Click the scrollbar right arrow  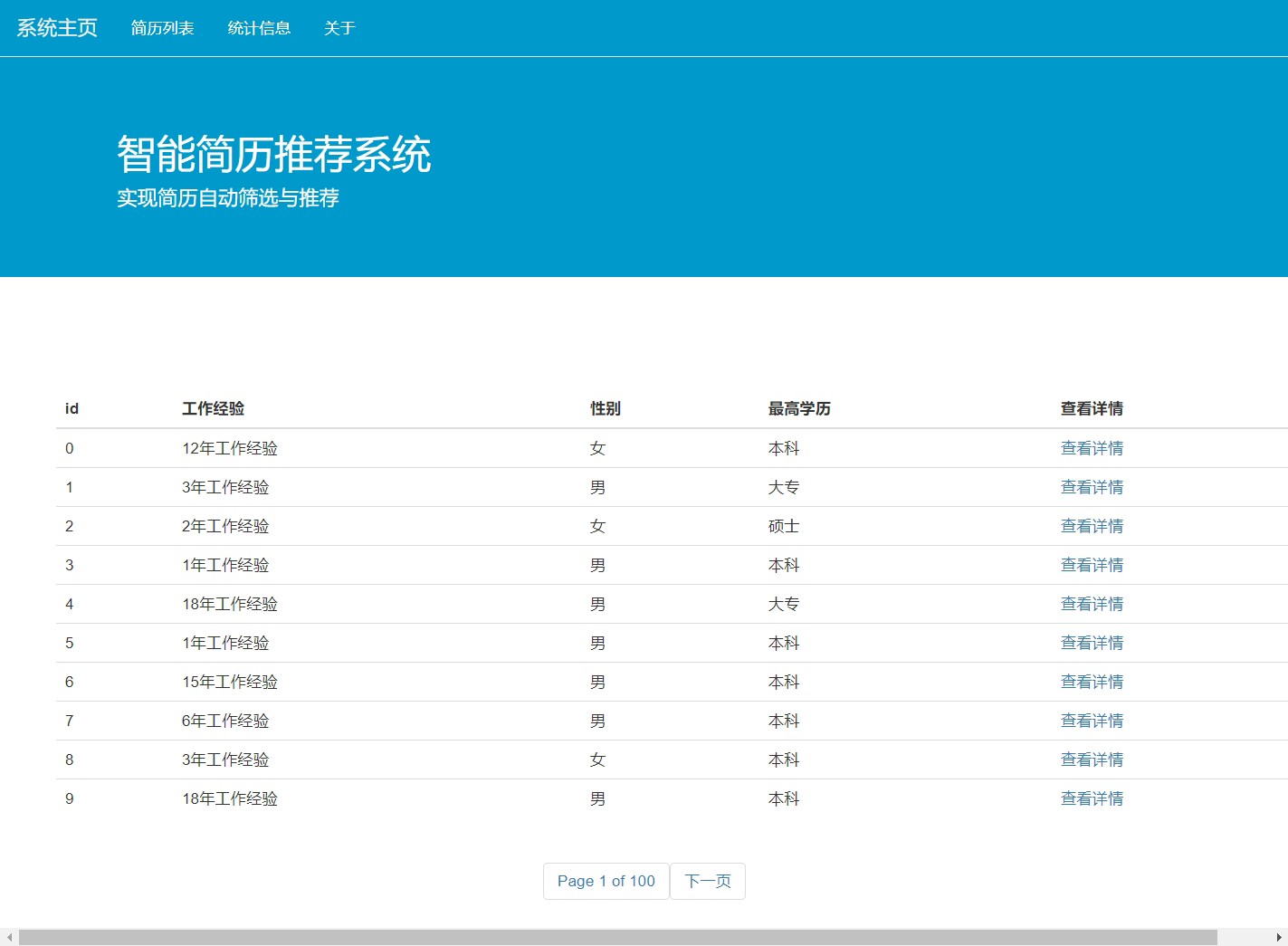pos(1279,937)
